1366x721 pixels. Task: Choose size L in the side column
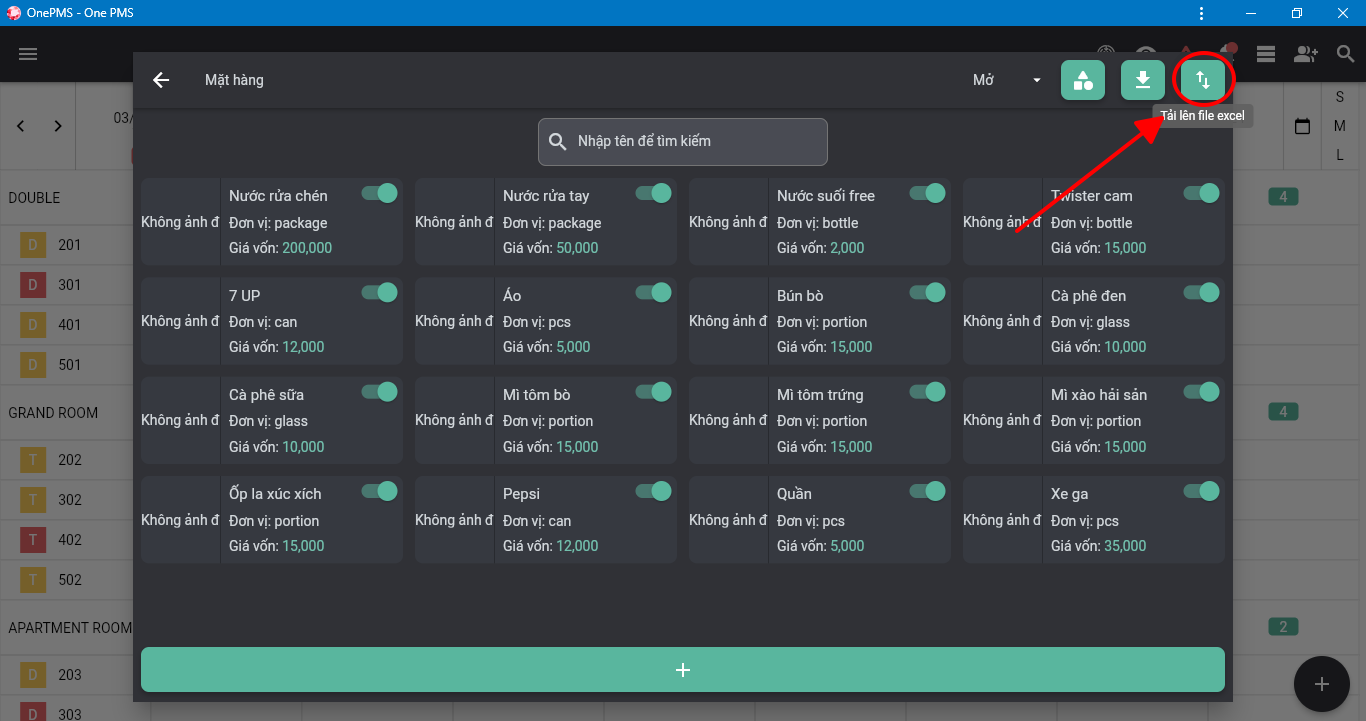[1340, 155]
